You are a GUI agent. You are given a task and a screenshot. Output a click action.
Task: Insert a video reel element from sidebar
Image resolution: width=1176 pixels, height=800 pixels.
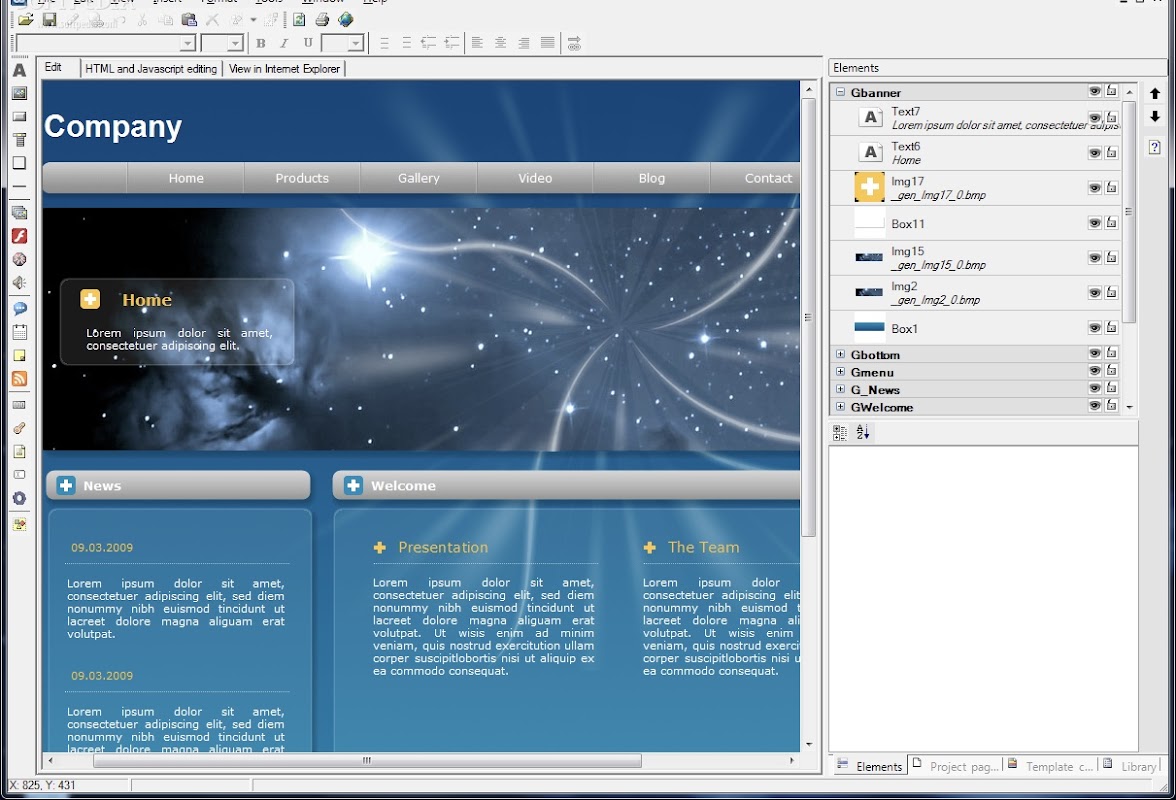click(x=20, y=259)
